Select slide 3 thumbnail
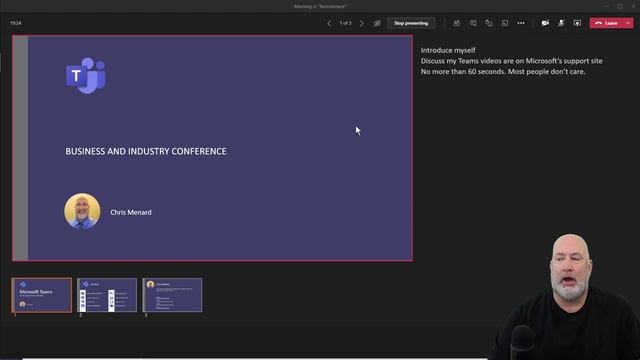This screenshot has width=640, height=360. click(172, 295)
